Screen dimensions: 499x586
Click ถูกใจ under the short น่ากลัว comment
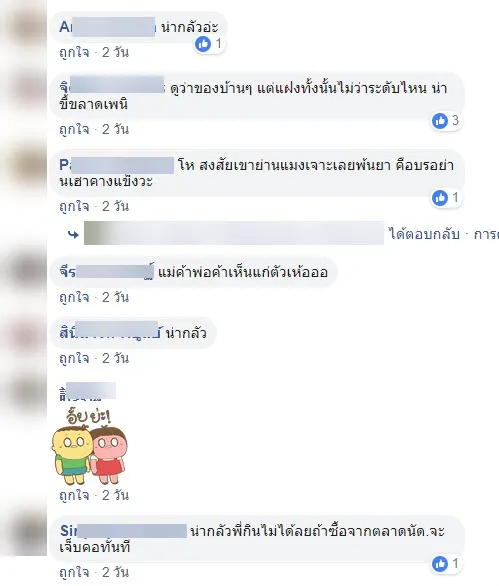click(74, 358)
